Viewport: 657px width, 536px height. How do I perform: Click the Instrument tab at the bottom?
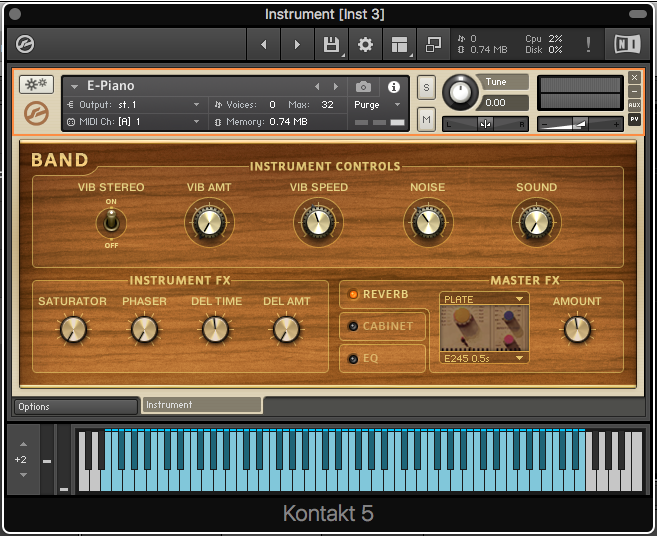(202, 405)
